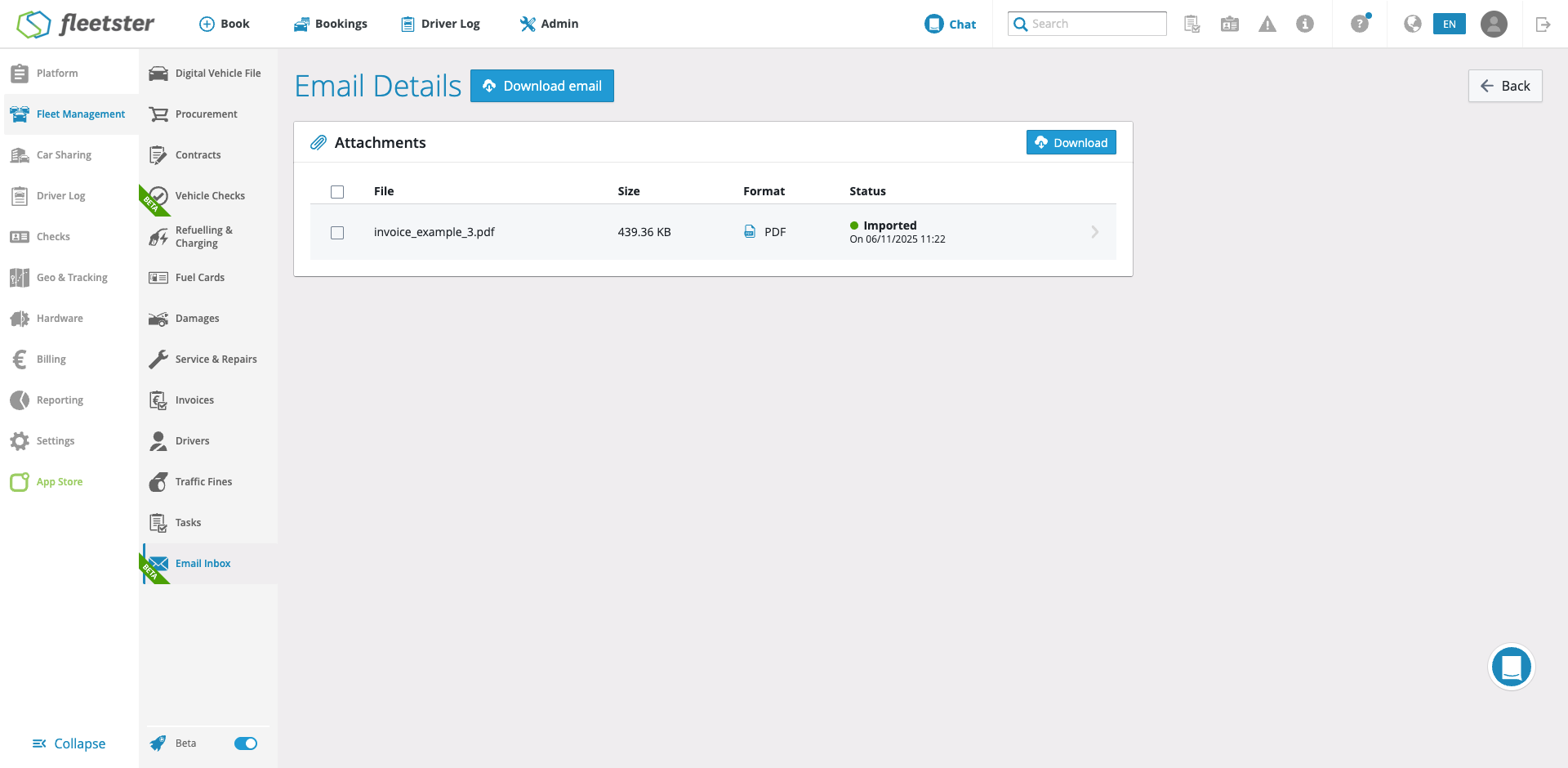Click the Procurement cart icon

158,114
